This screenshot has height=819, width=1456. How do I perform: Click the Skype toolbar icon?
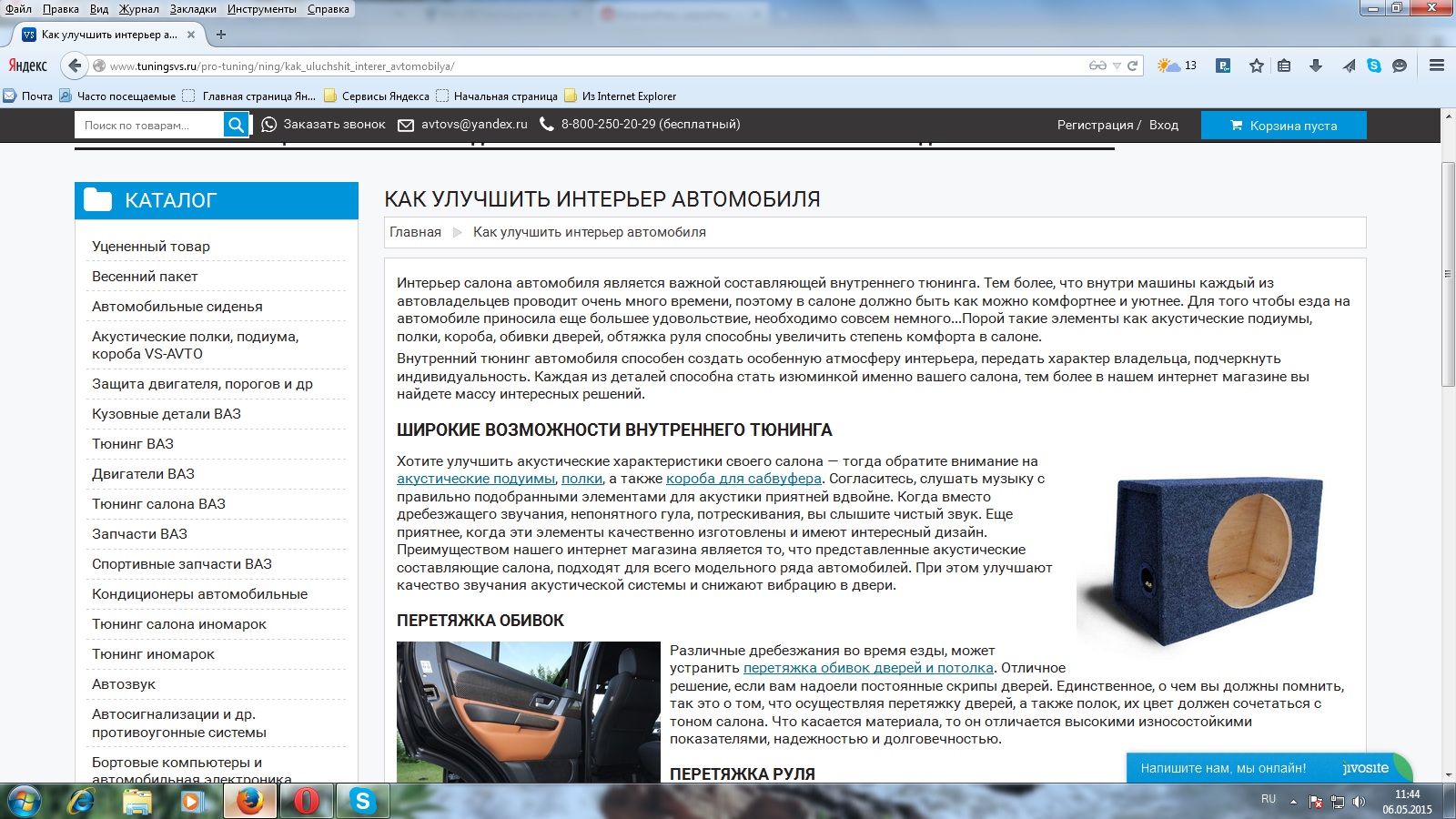click(x=1374, y=66)
